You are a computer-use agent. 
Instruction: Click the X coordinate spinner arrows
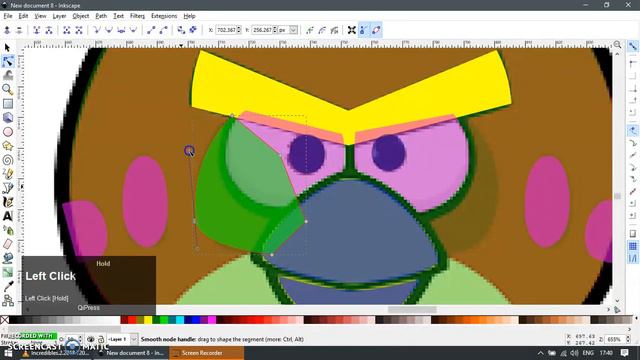point(239,30)
